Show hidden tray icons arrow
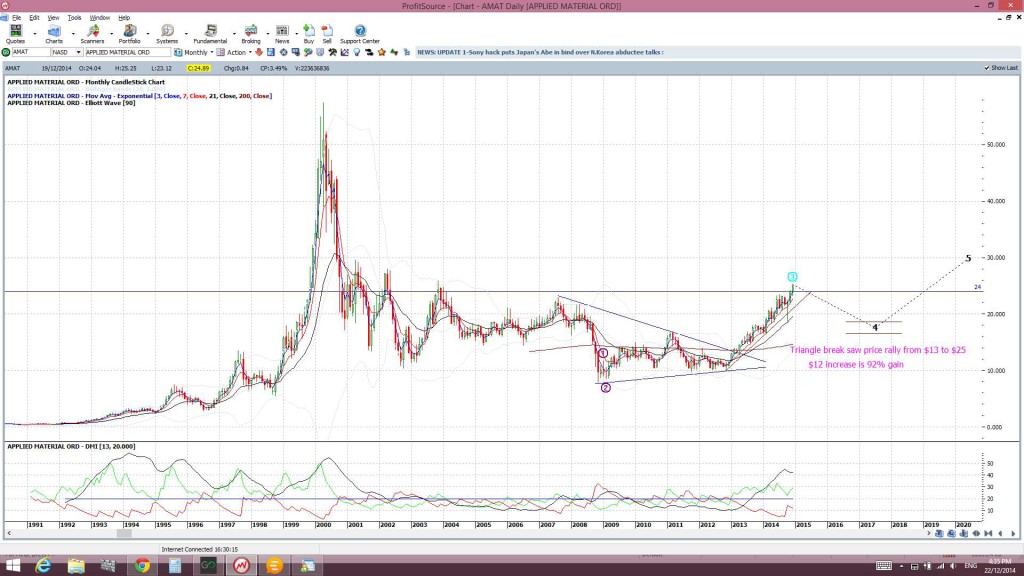 tap(902, 566)
